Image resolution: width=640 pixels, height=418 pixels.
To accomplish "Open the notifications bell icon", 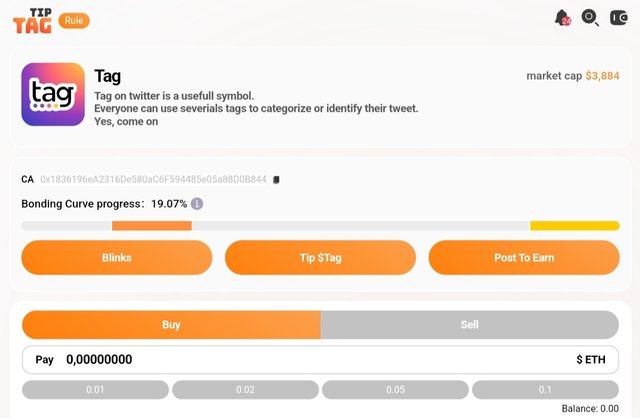I will click(x=562, y=18).
